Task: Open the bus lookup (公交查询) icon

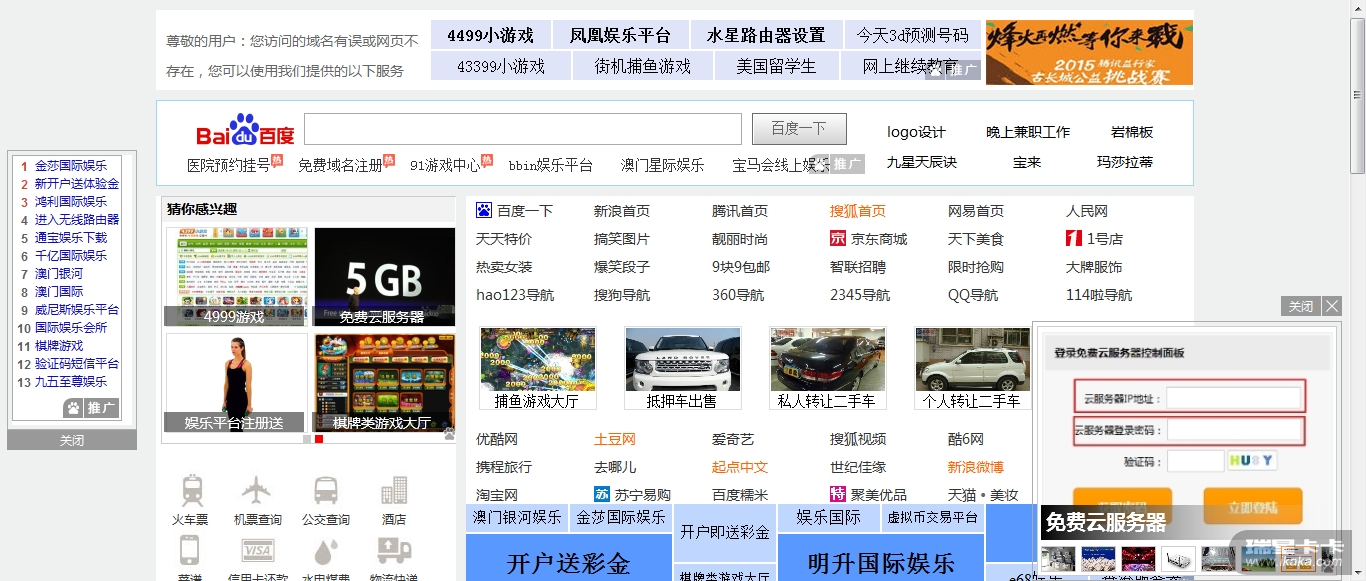Action: point(325,490)
